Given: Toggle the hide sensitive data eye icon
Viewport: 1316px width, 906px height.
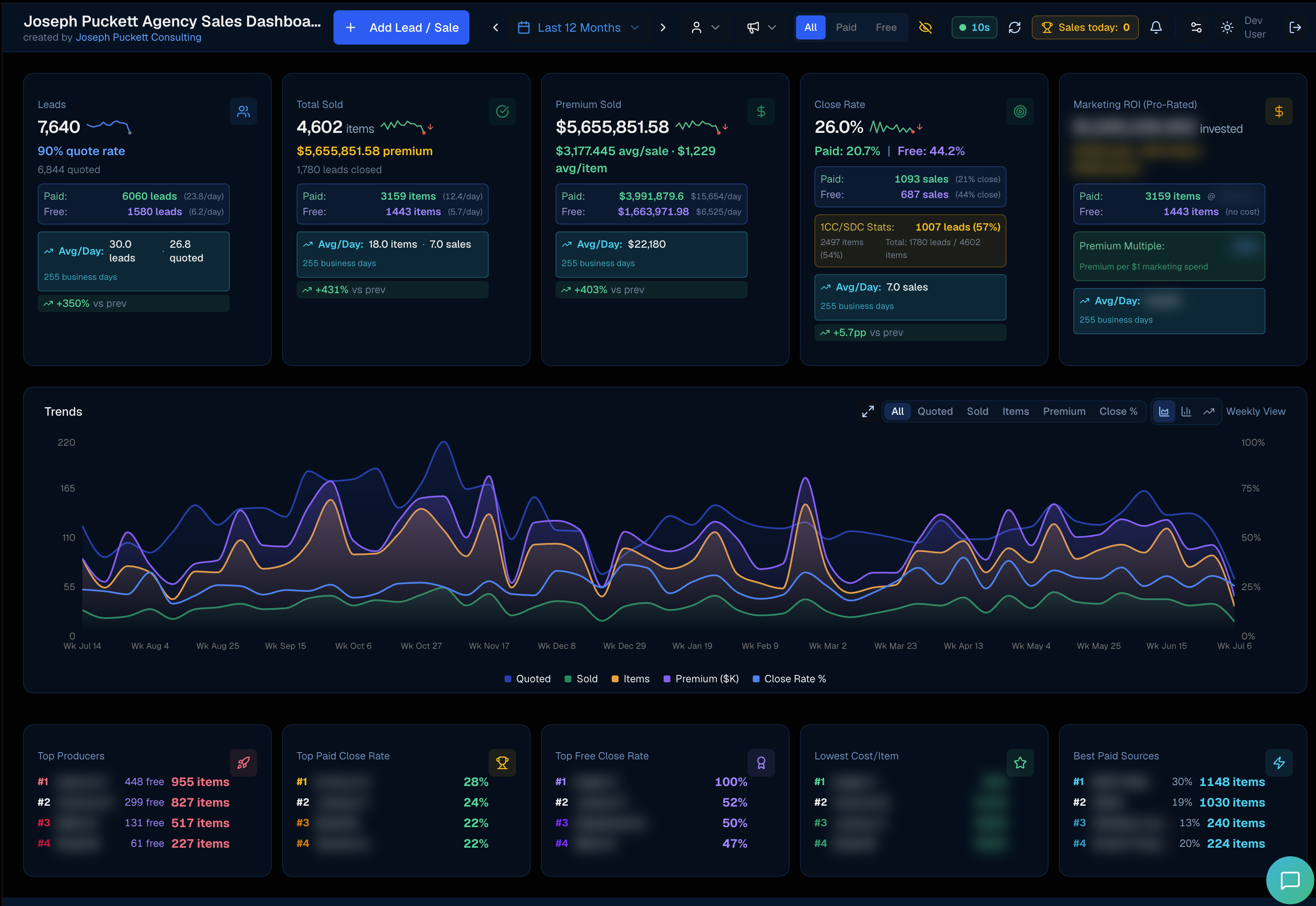Looking at the screenshot, I should (925, 27).
